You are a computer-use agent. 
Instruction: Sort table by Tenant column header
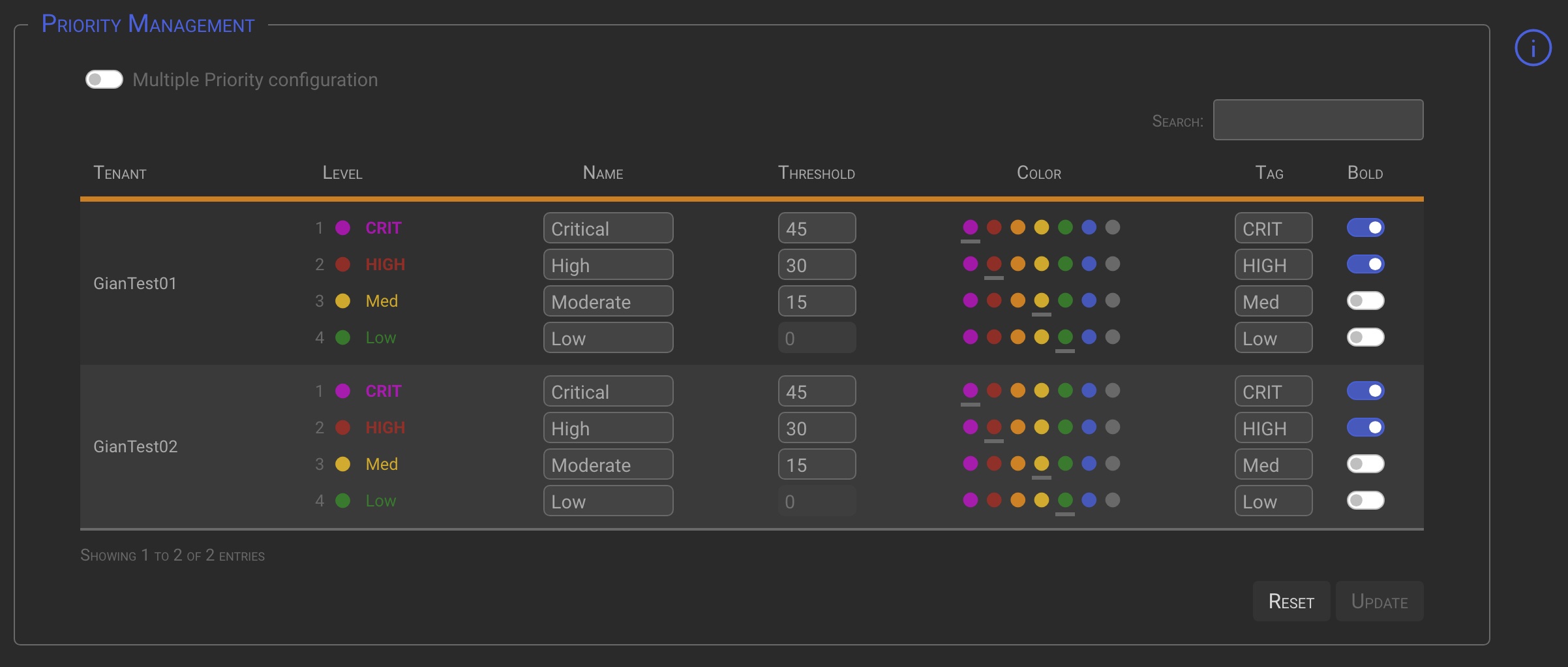pyautogui.click(x=120, y=173)
